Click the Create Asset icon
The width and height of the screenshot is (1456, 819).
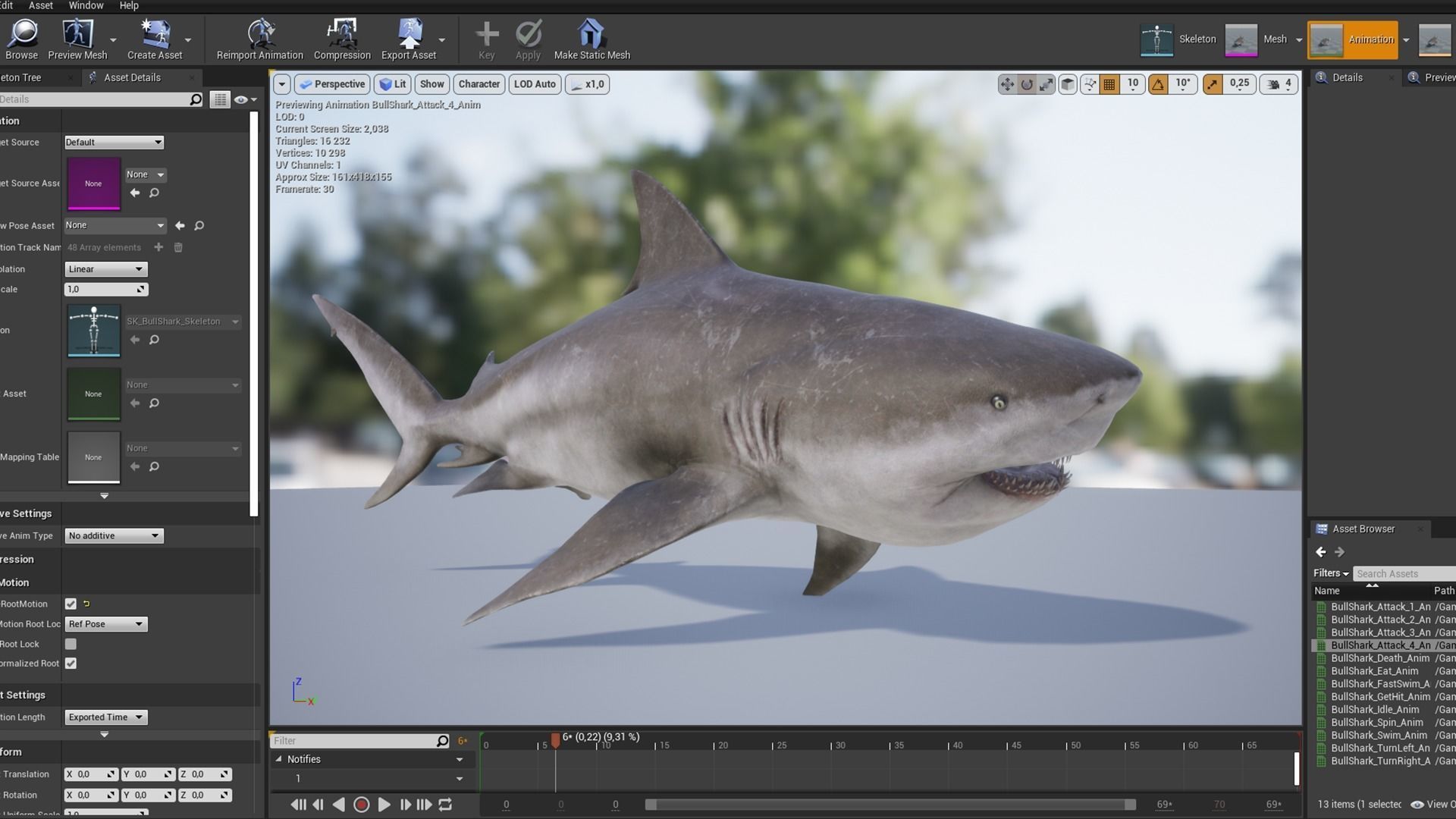155,34
